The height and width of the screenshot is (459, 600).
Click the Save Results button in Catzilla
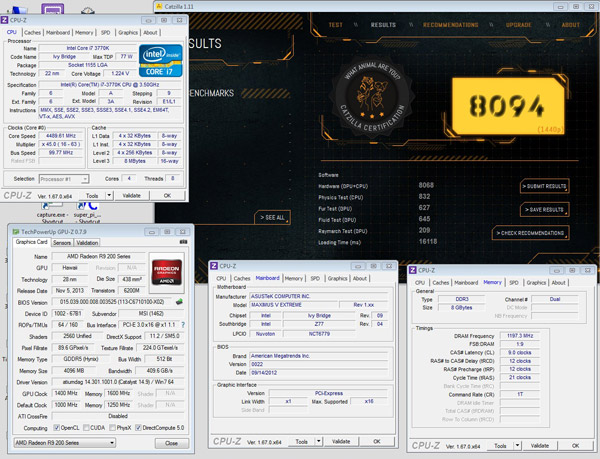544,210
